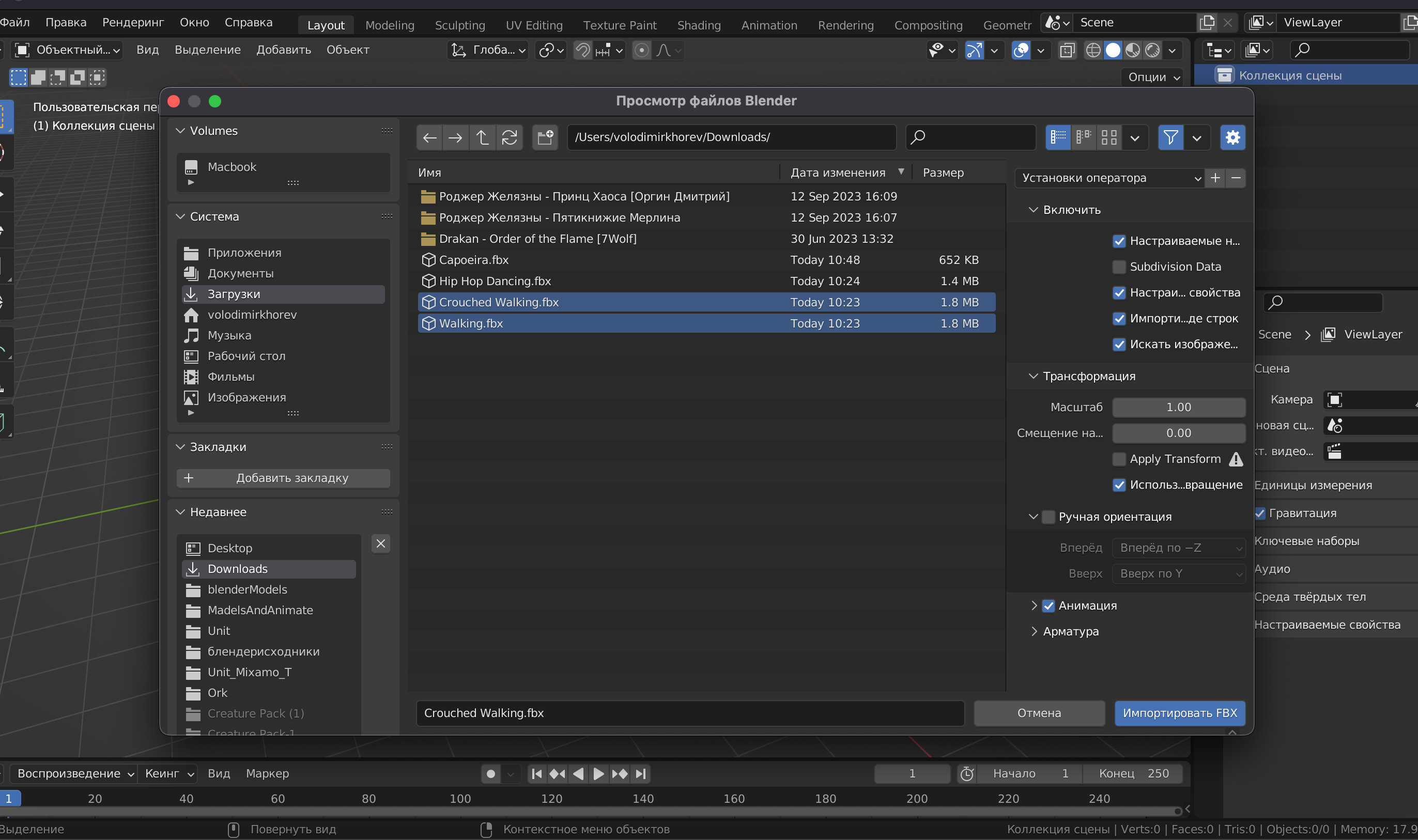Image resolution: width=1418 pixels, height=840 pixels.
Task: Open Загрузки in the system list
Action: [x=283, y=294]
